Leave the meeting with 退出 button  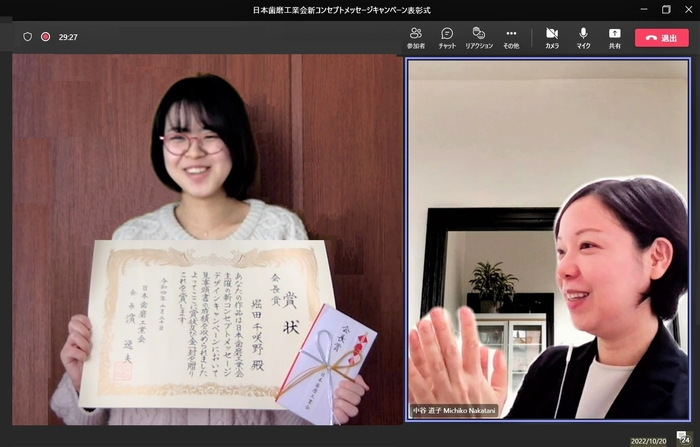(661, 37)
